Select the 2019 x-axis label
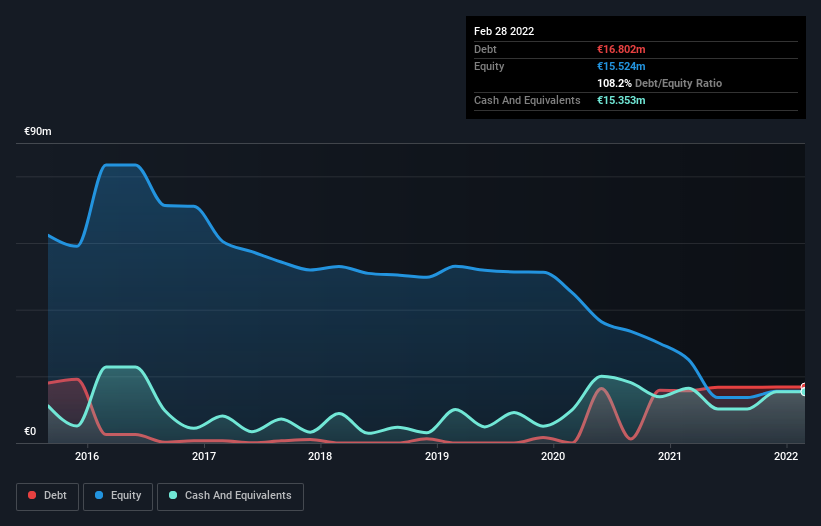The image size is (821, 526). tap(437, 456)
